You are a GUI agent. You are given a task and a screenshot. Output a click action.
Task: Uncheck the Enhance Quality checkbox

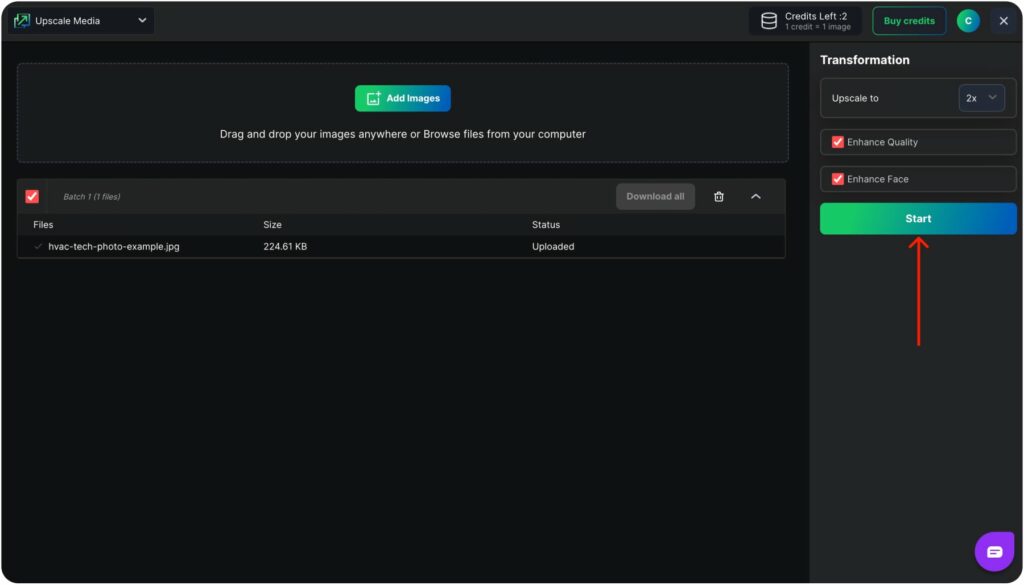tap(838, 142)
